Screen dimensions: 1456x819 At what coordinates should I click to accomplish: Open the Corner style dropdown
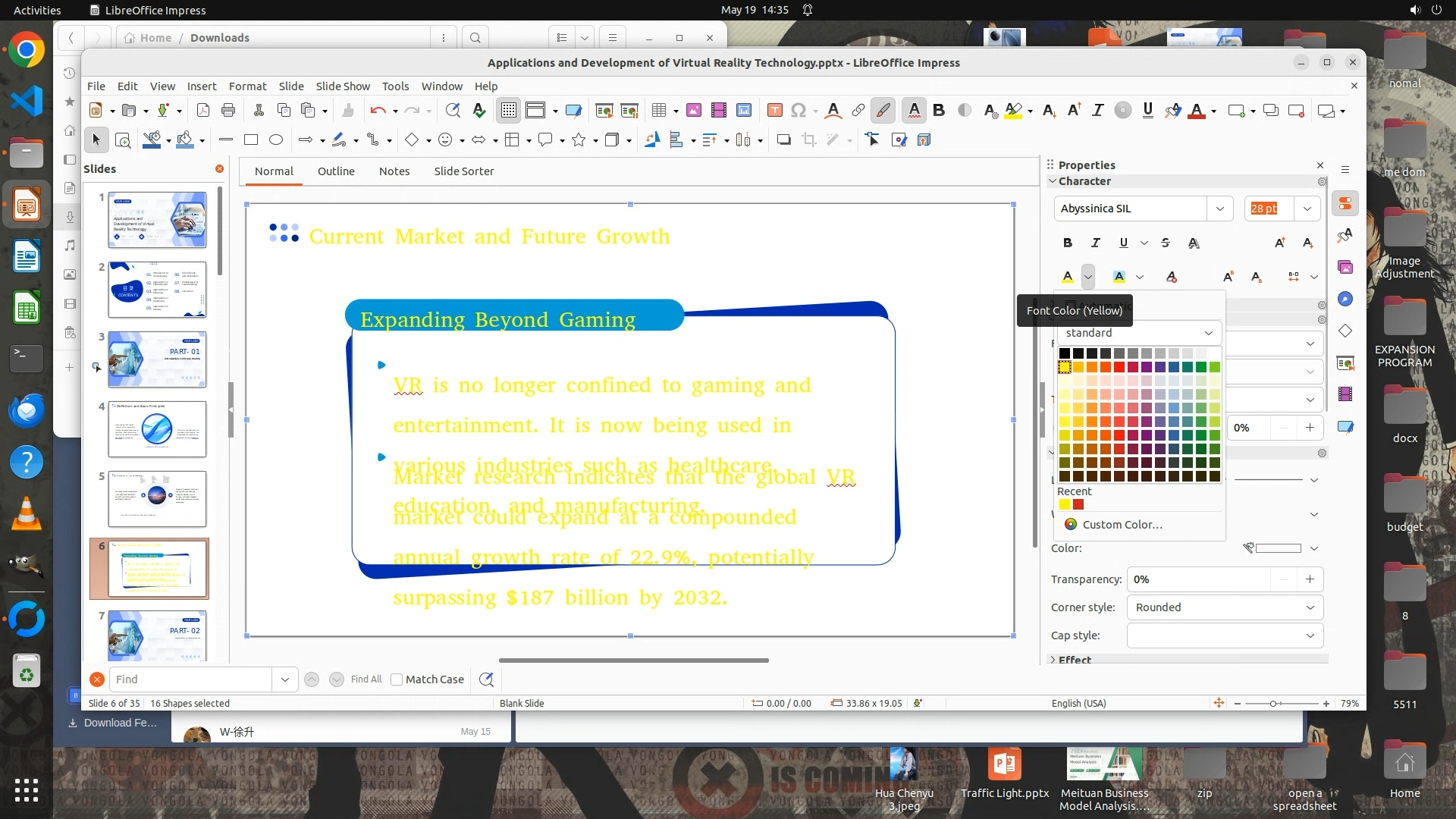(x=1310, y=607)
